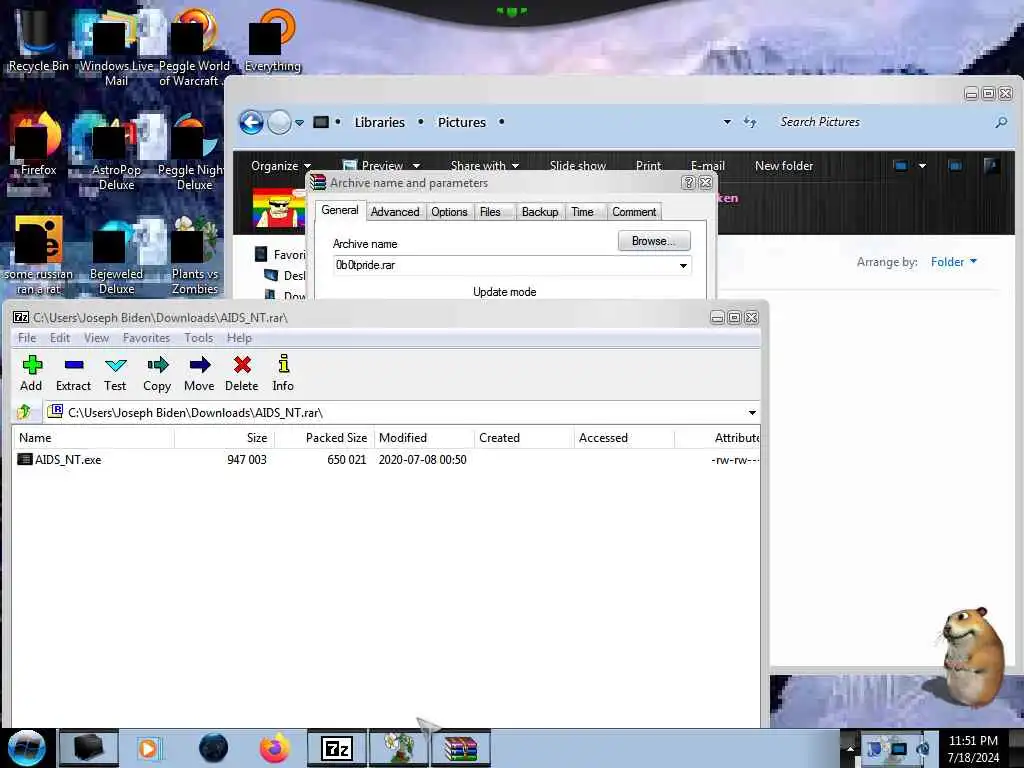Click New folder in Explorer toolbar
Viewport: 1024px width, 768px height.
tap(784, 166)
